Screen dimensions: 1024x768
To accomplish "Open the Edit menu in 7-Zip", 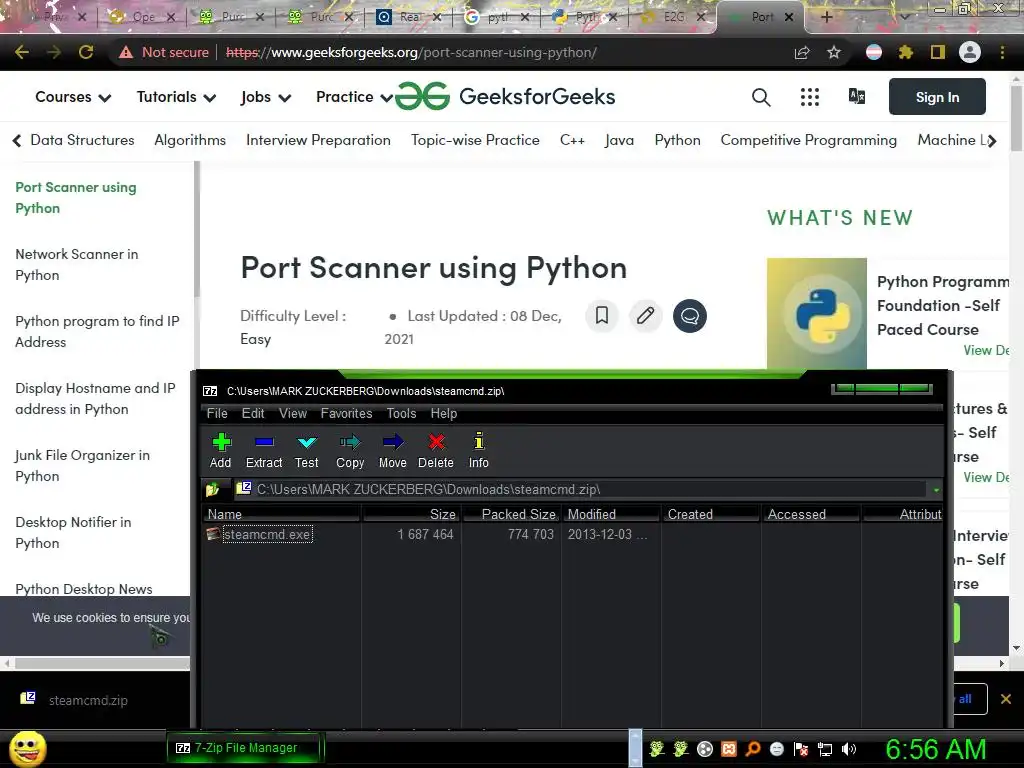I will [253, 413].
